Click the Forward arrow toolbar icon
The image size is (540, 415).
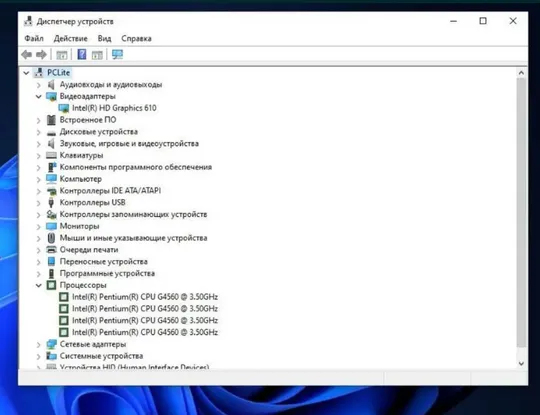pos(41,54)
